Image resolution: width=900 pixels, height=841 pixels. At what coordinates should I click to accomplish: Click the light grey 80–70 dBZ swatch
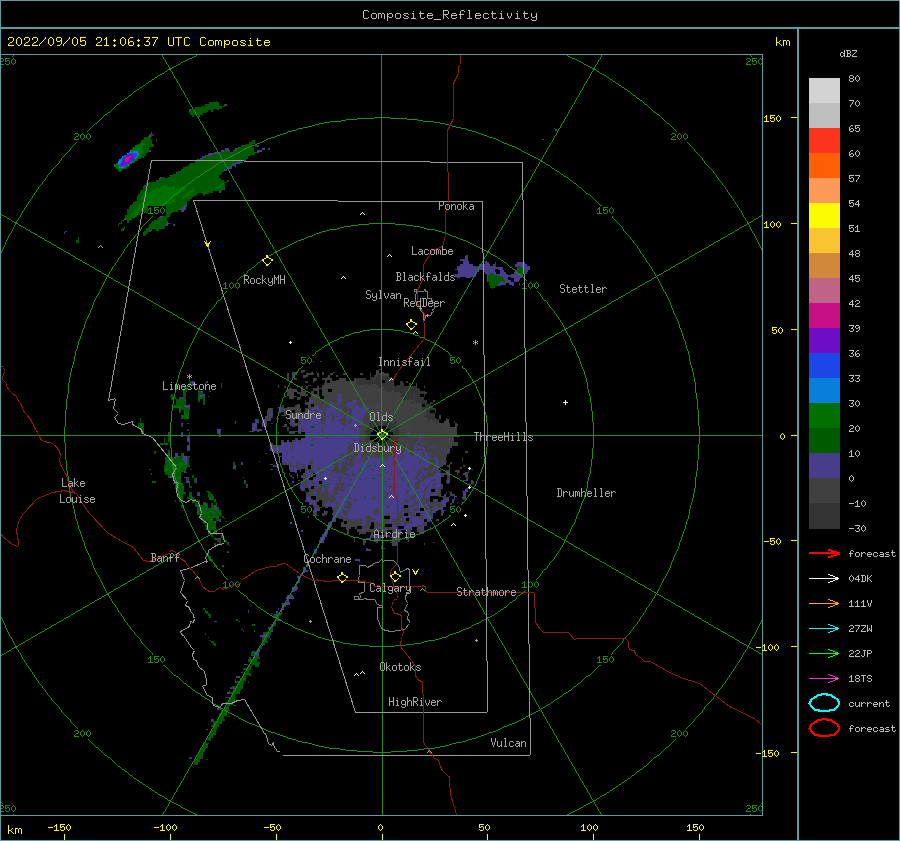(824, 91)
